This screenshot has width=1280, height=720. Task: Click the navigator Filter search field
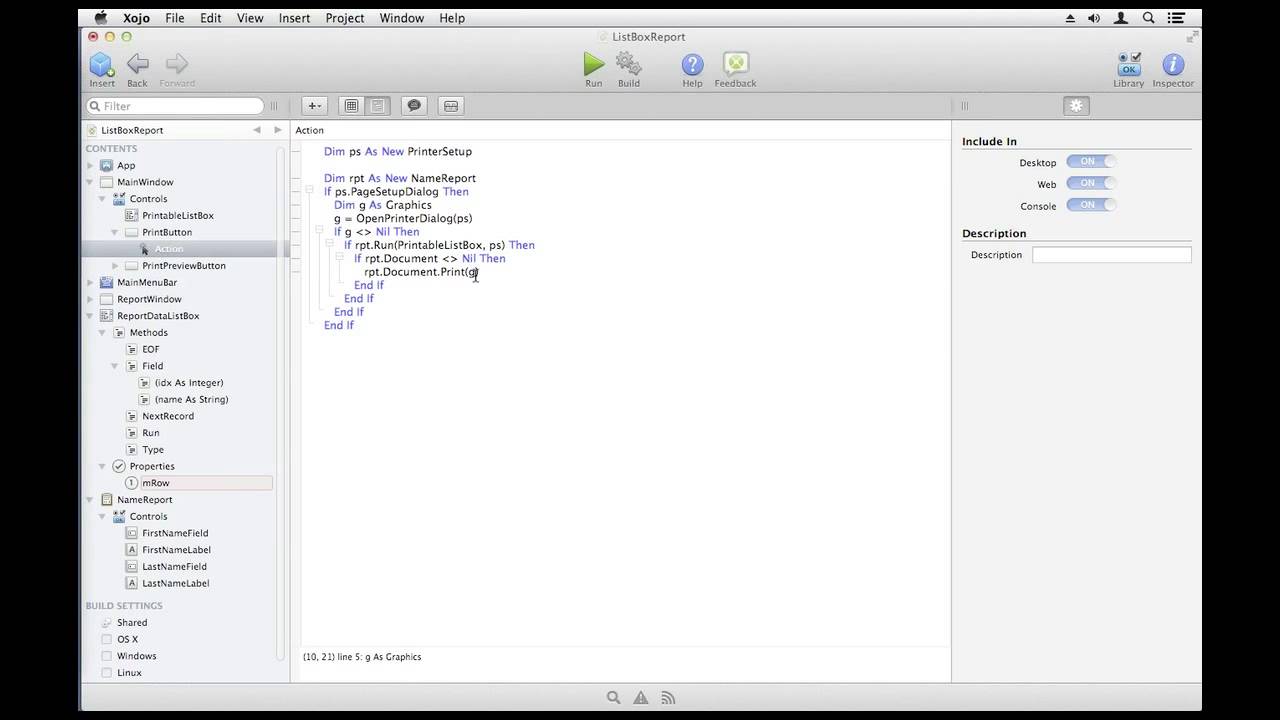pyautogui.click(x=176, y=106)
